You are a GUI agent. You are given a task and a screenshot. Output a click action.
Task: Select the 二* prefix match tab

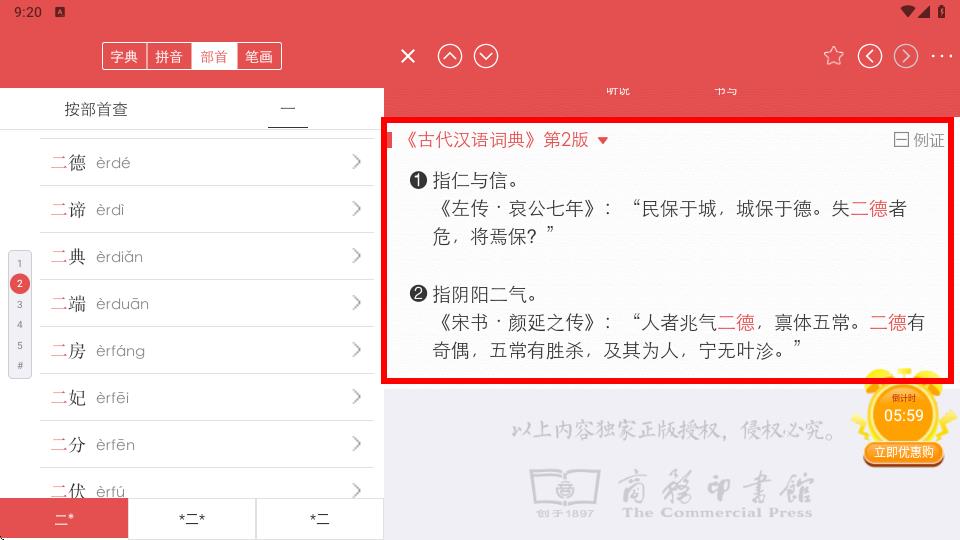64,519
